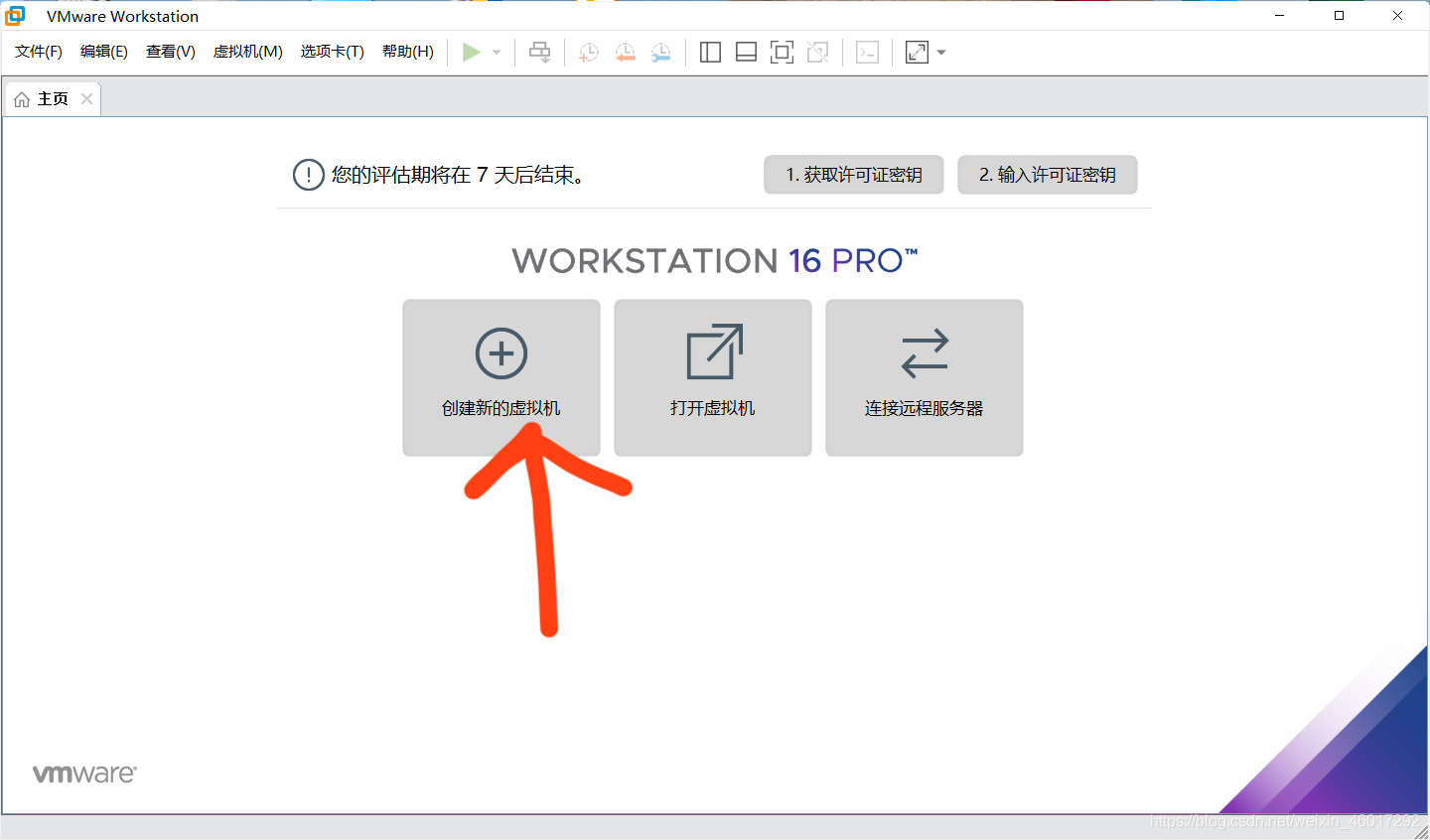Open the 帮助(H) menu
Screen dimensions: 1430x840
click(x=408, y=52)
